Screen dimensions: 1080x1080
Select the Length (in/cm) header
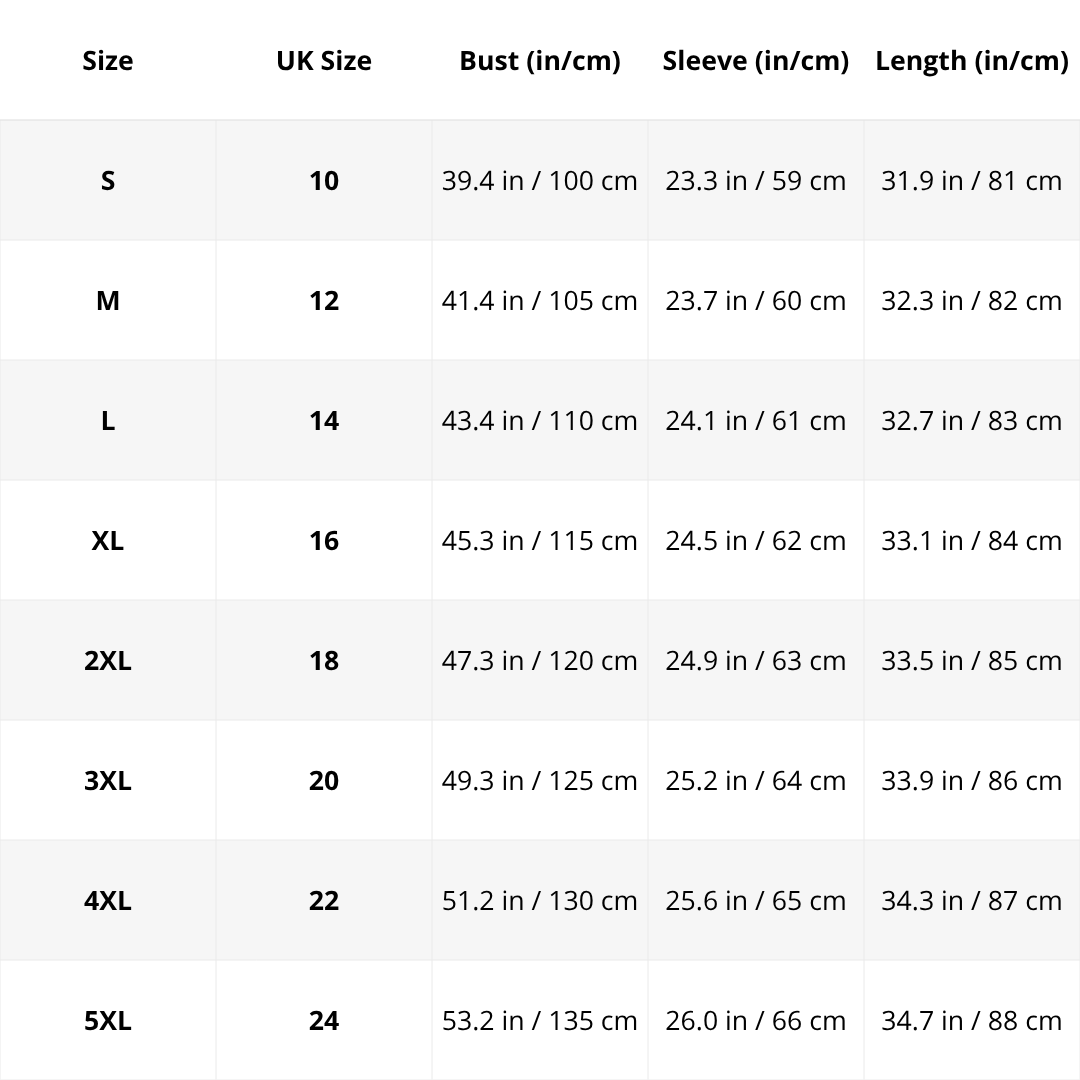point(972,61)
